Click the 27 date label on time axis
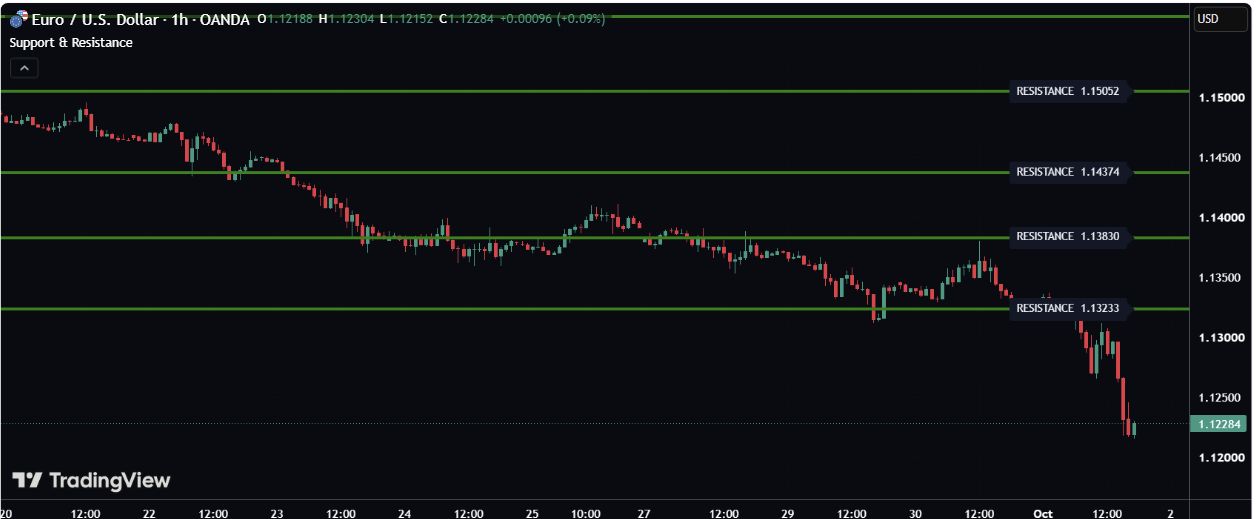Viewport: 1256px width, 519px height. point(644,513)
